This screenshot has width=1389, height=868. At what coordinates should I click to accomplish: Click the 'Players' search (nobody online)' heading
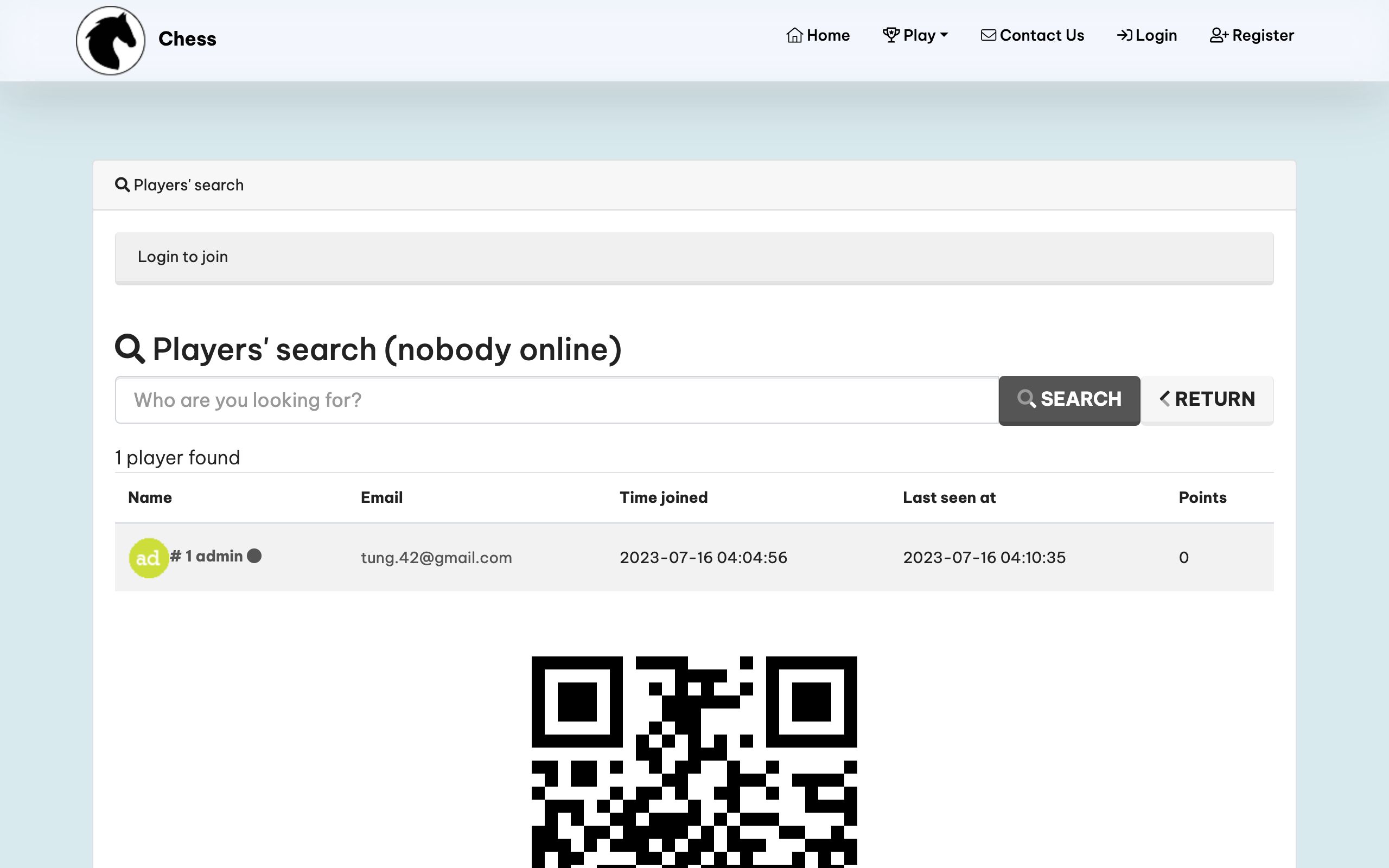[368, 349]
